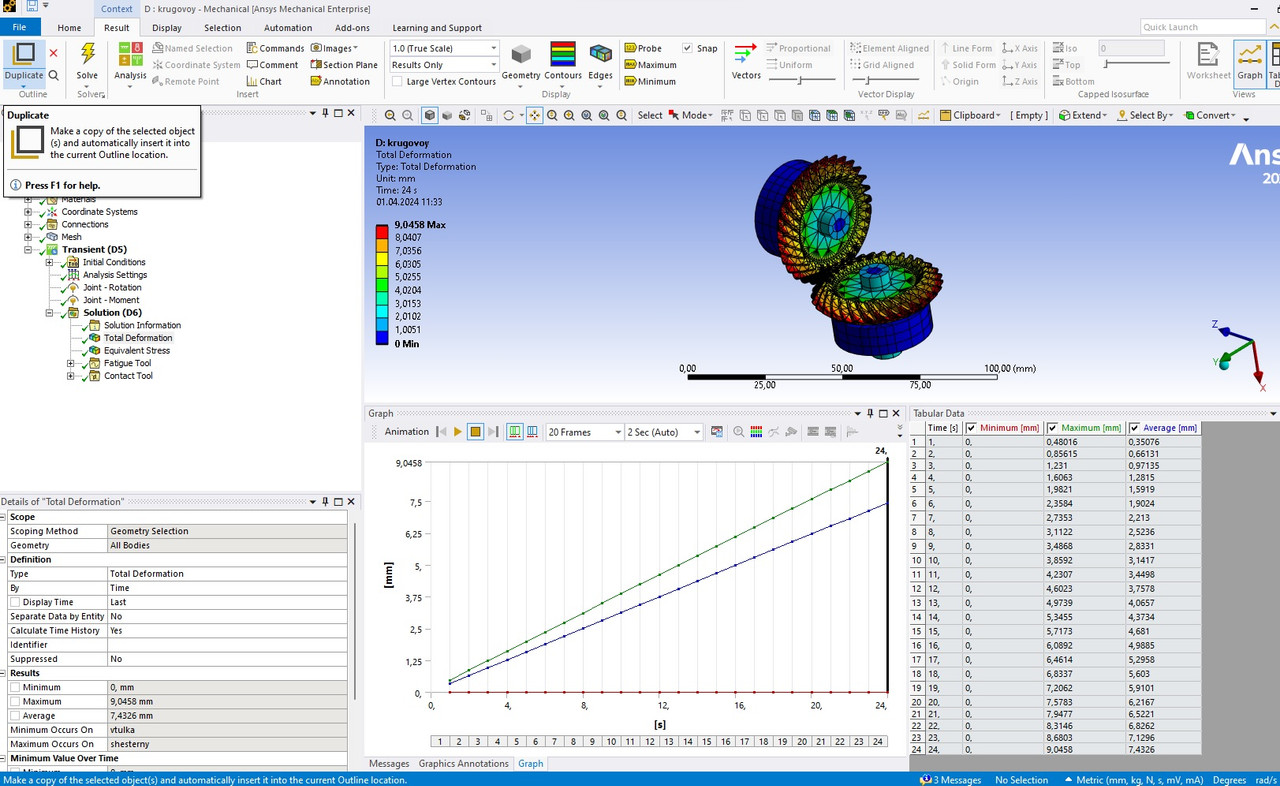Click the Pan icon in the graphics toolbar
Image resolution: width=1280 pixels, height=786 pixels.
tap(535, 115)
